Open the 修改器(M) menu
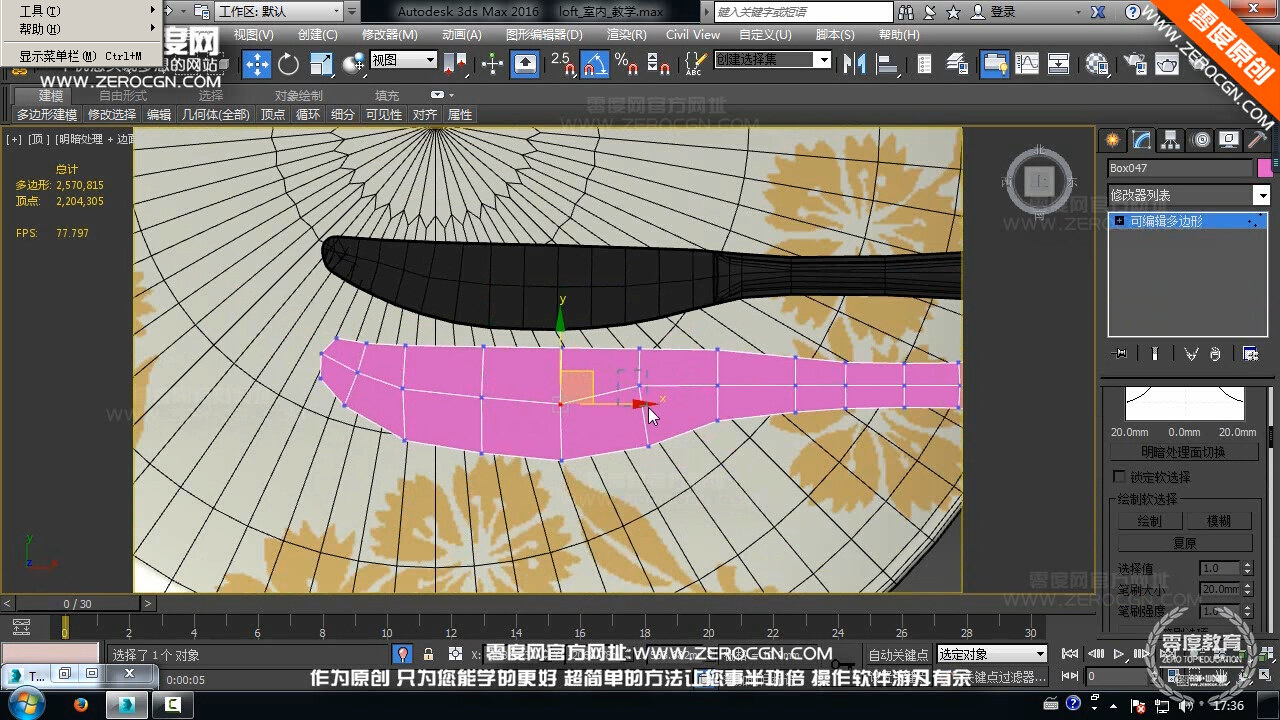The width and height of the screenshot is (1280, 720). [x=389, y=34]
